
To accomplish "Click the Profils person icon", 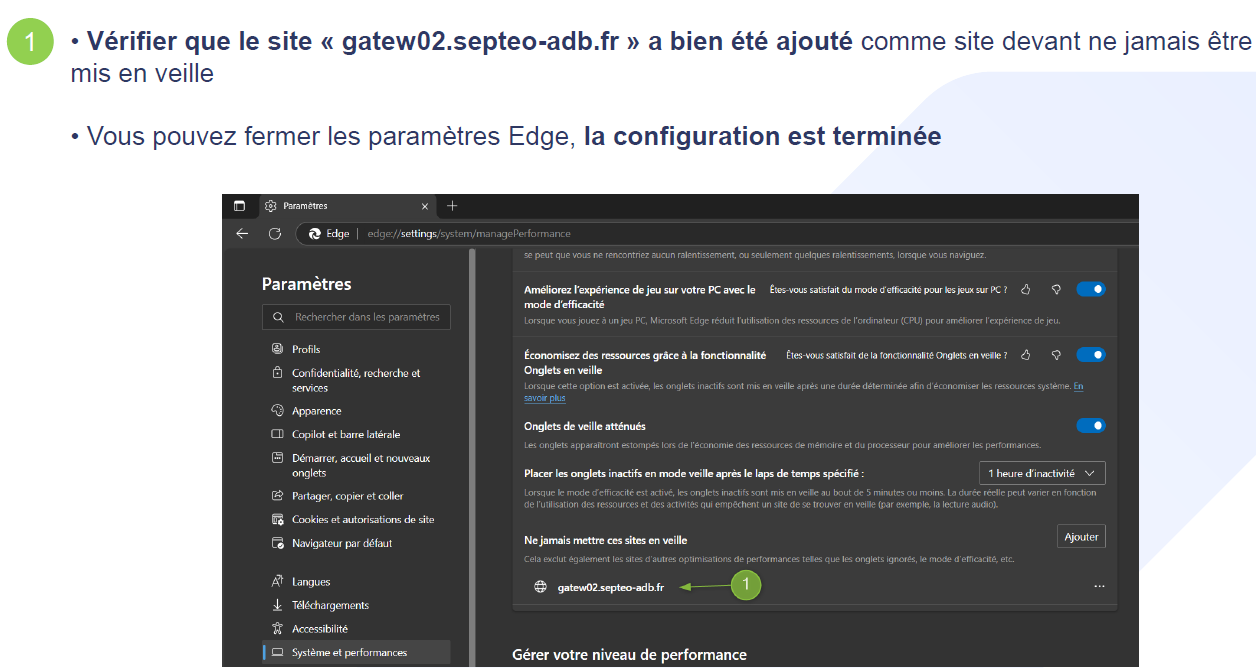I will click(278, 349).
